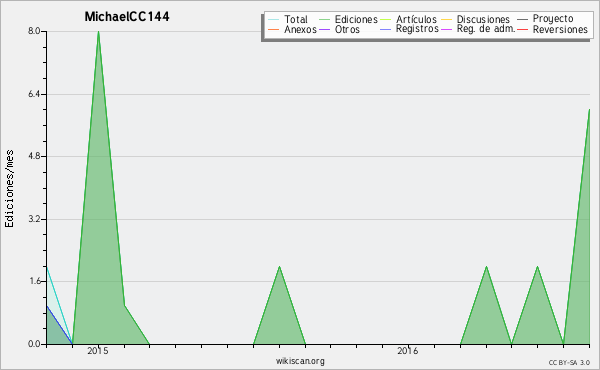
Task: Click the 0.0 y-axis value
Action: (34, 344)
